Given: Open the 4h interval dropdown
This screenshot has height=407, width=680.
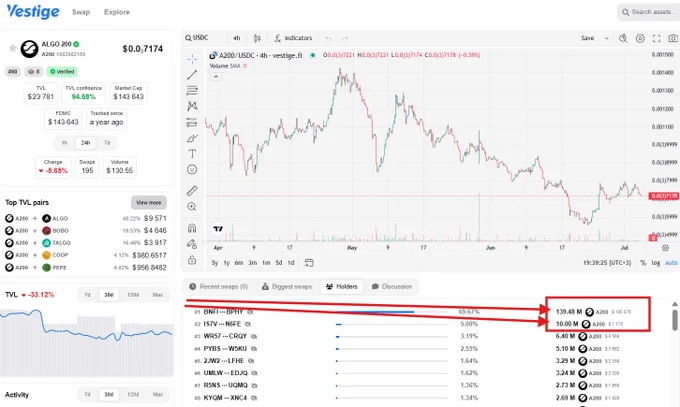Looking at the screenshot, I should [x=237, y=38].
